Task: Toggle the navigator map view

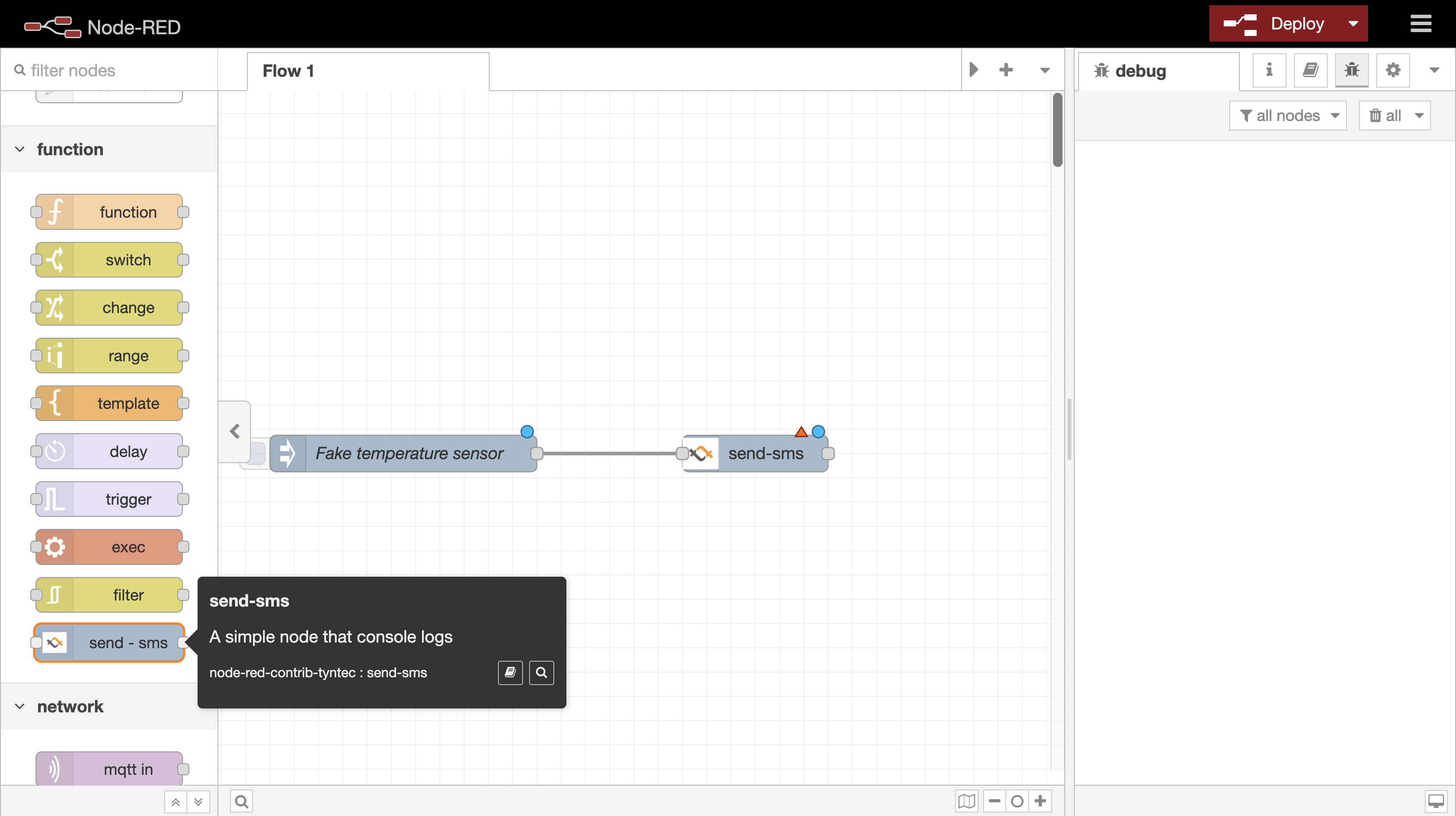Action: 966,801
